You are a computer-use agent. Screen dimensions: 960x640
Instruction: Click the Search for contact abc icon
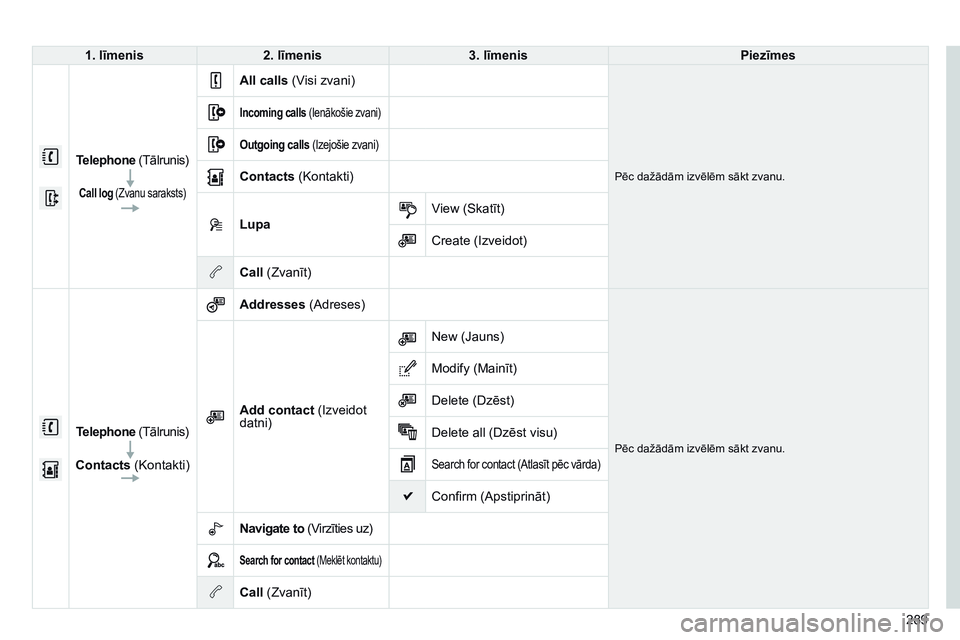[216, 560]
